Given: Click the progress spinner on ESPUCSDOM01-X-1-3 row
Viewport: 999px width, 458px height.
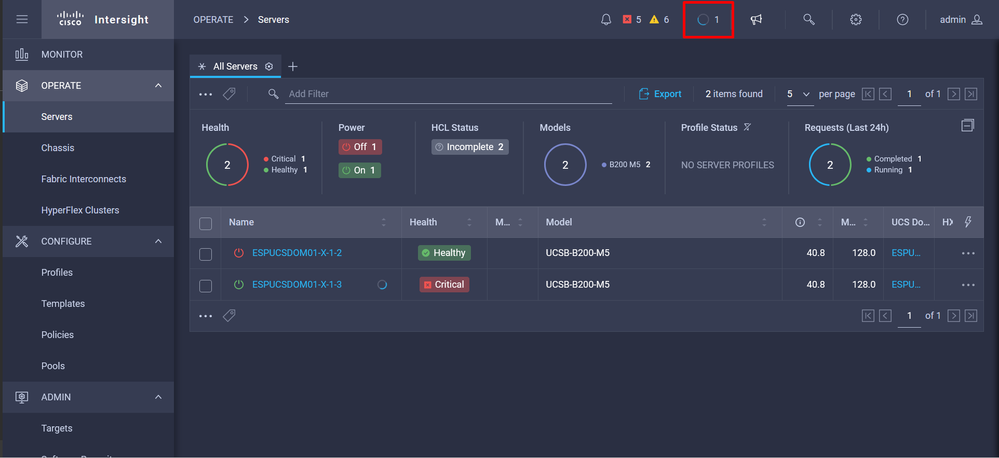Looking at the screenshot, I should pos(382,285).
